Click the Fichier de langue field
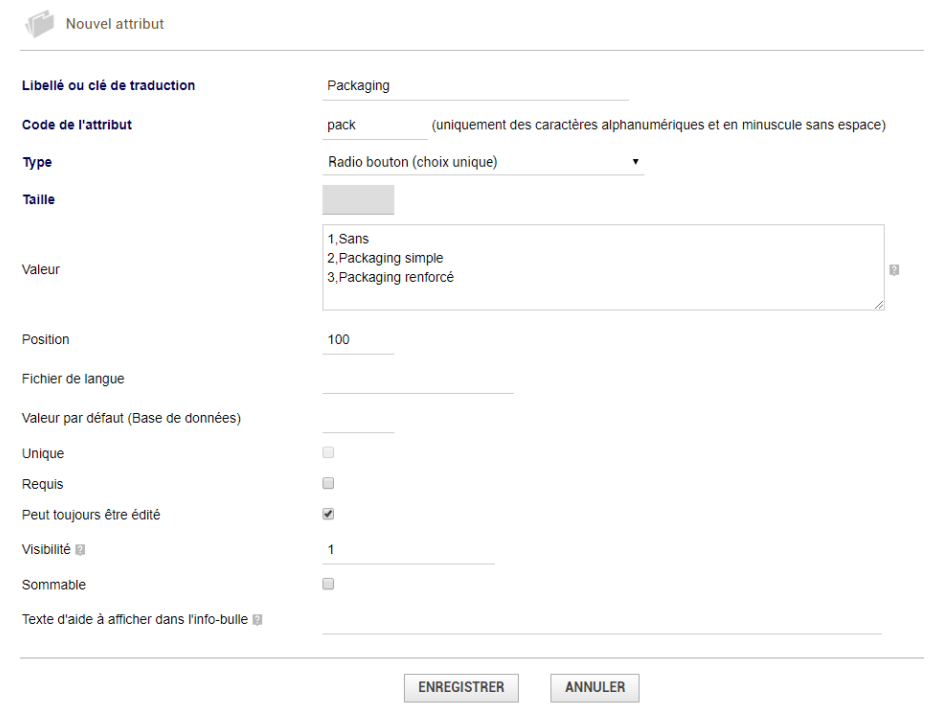The height and width of the screenshot is (718, 934). [418, 380]
